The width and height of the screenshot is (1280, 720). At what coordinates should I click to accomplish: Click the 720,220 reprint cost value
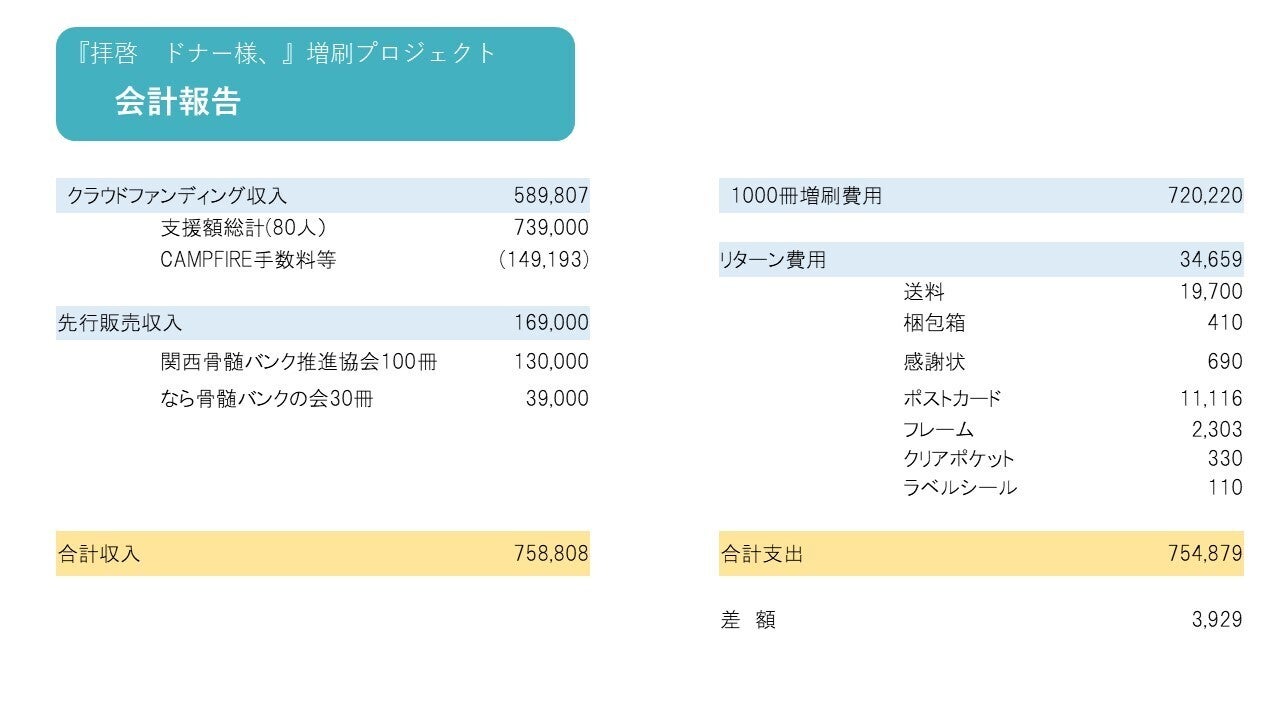(x=1205, y=196)
